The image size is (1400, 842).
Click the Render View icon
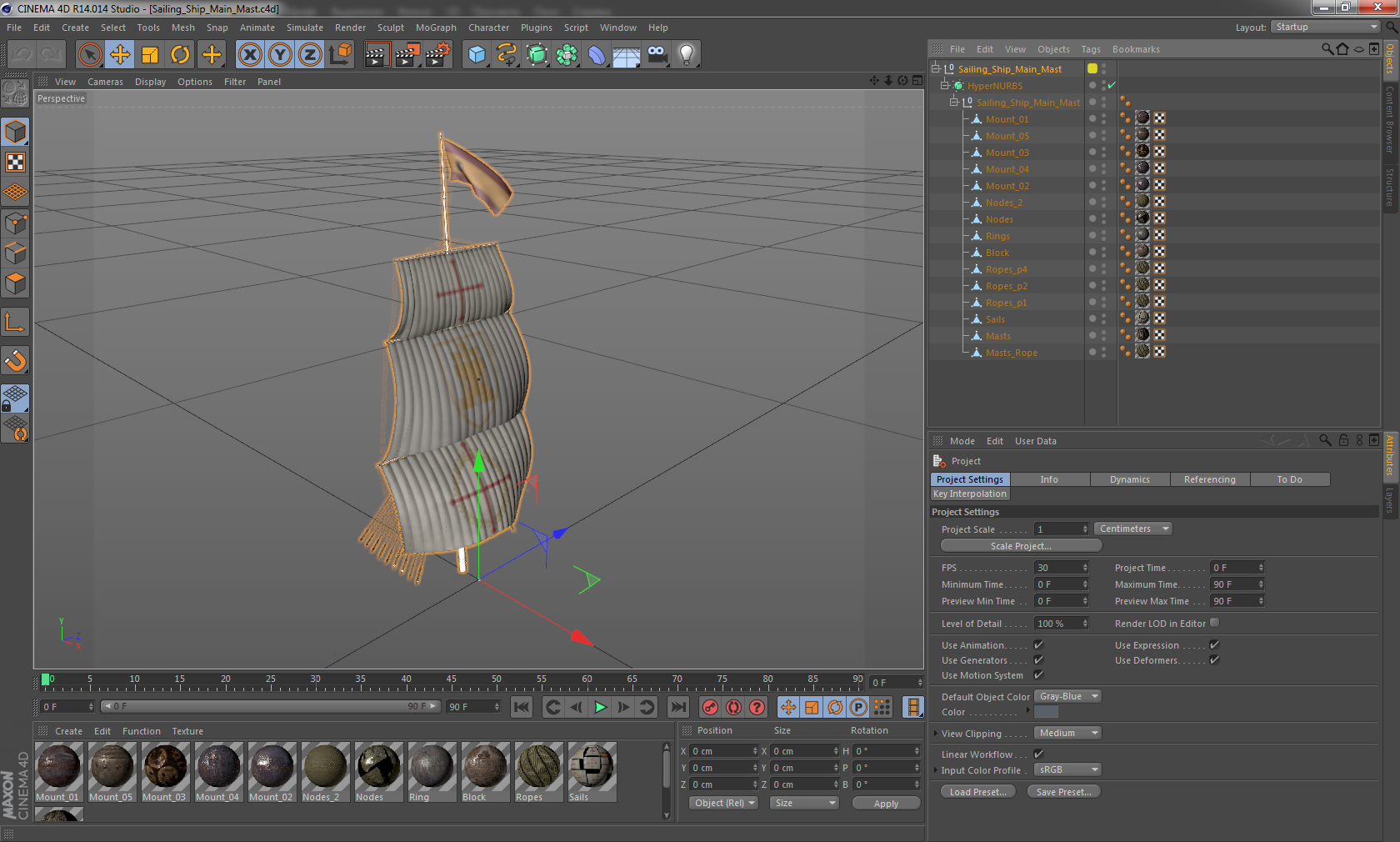pos(377,55)
